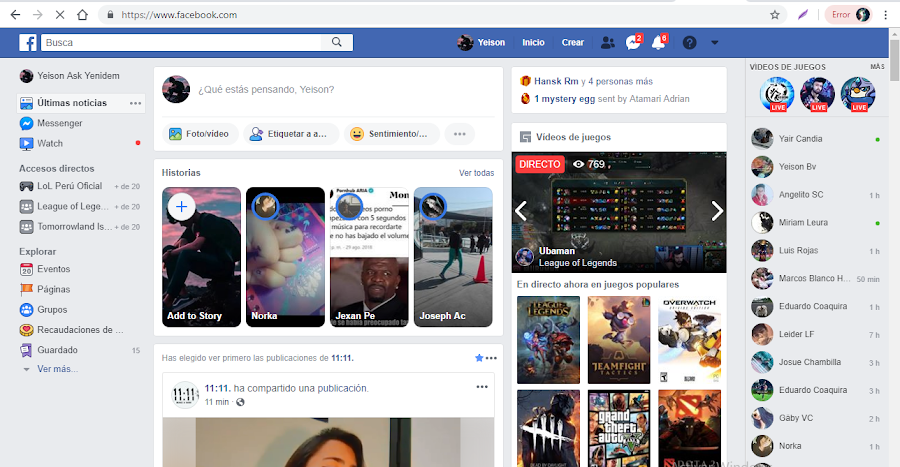Open the 11:11. page link in post
Viewport: 900px width, 467px height.
point(218,388)
